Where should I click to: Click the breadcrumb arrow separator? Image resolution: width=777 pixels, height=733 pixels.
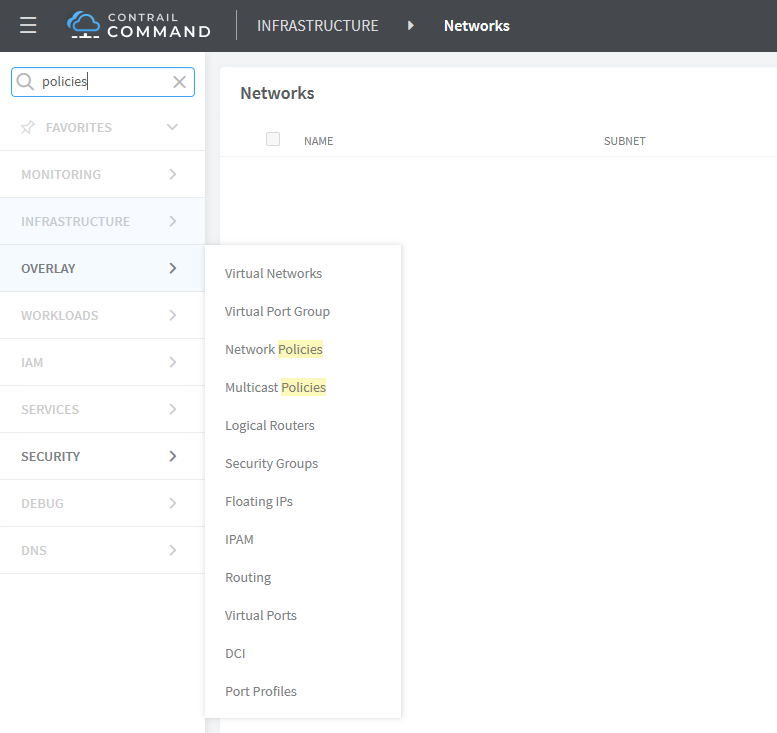[x=411, y=26]
